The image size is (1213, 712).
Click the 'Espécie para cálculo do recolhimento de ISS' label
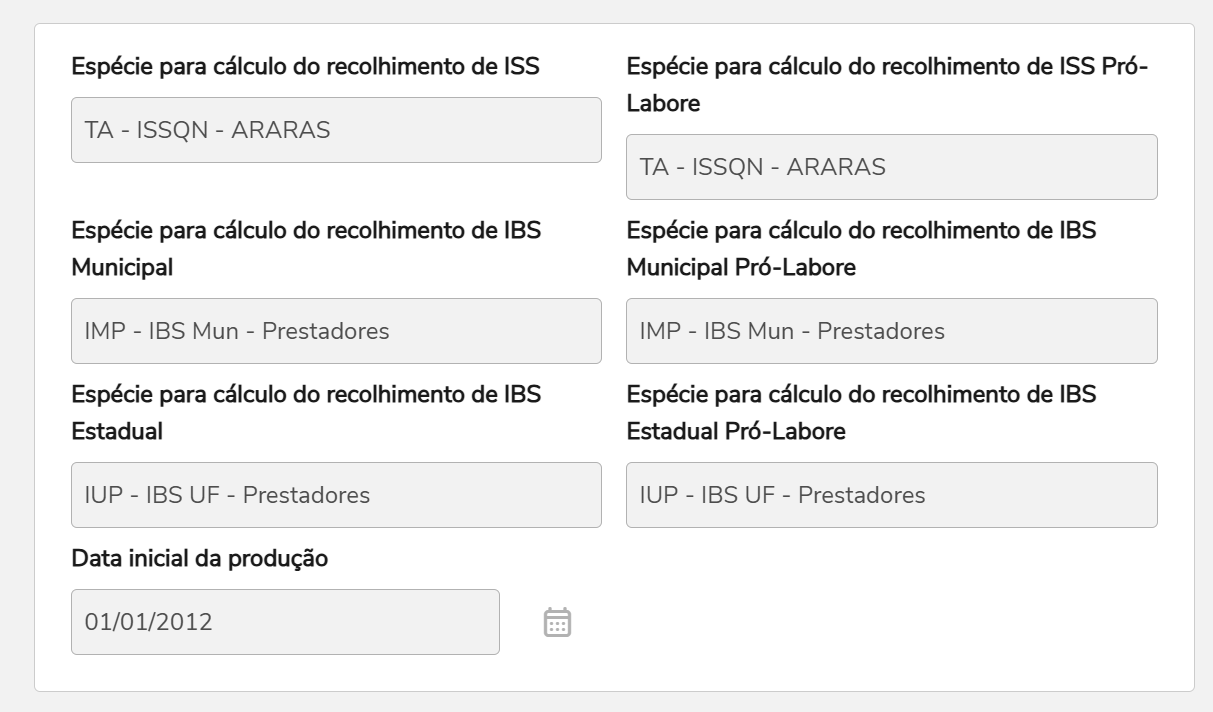[x=305, y=67]
